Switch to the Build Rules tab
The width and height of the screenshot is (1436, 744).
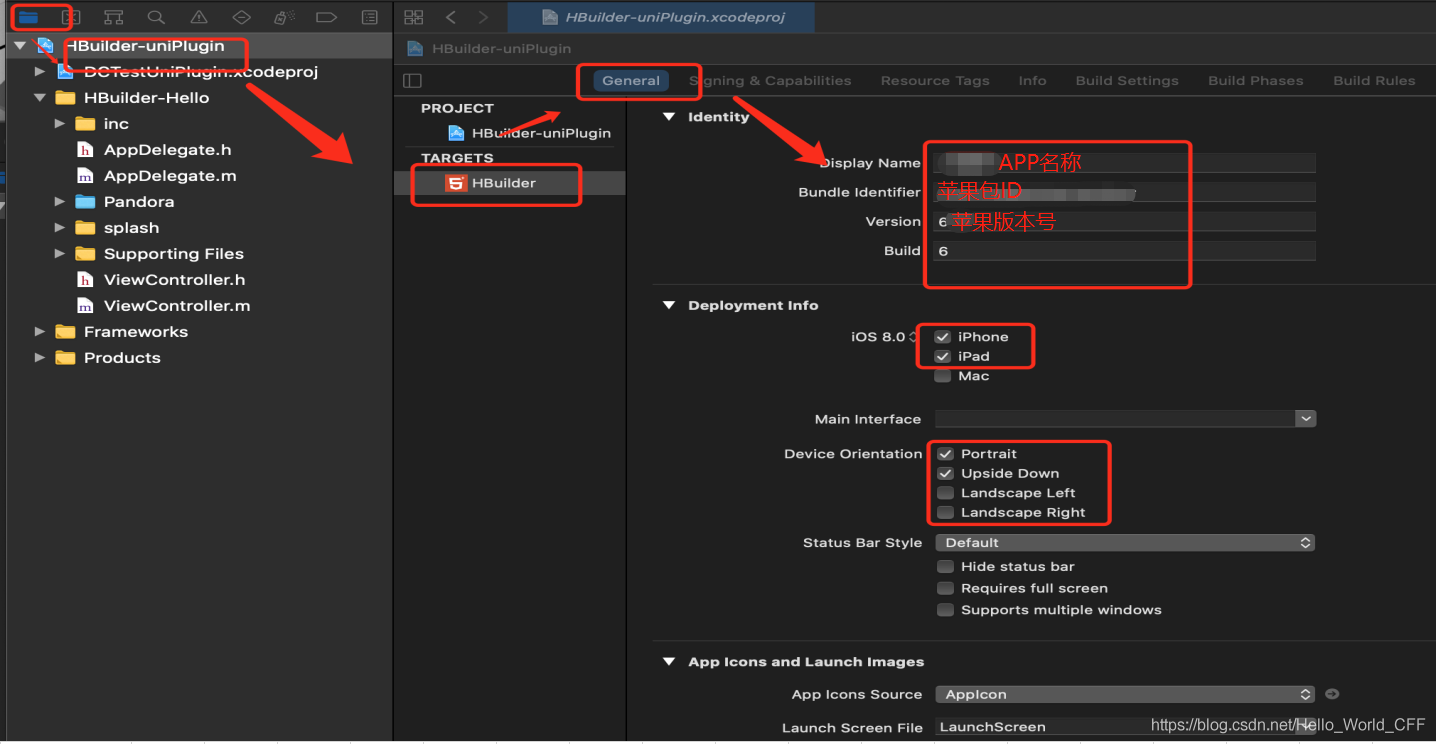tap(1374, 81)
